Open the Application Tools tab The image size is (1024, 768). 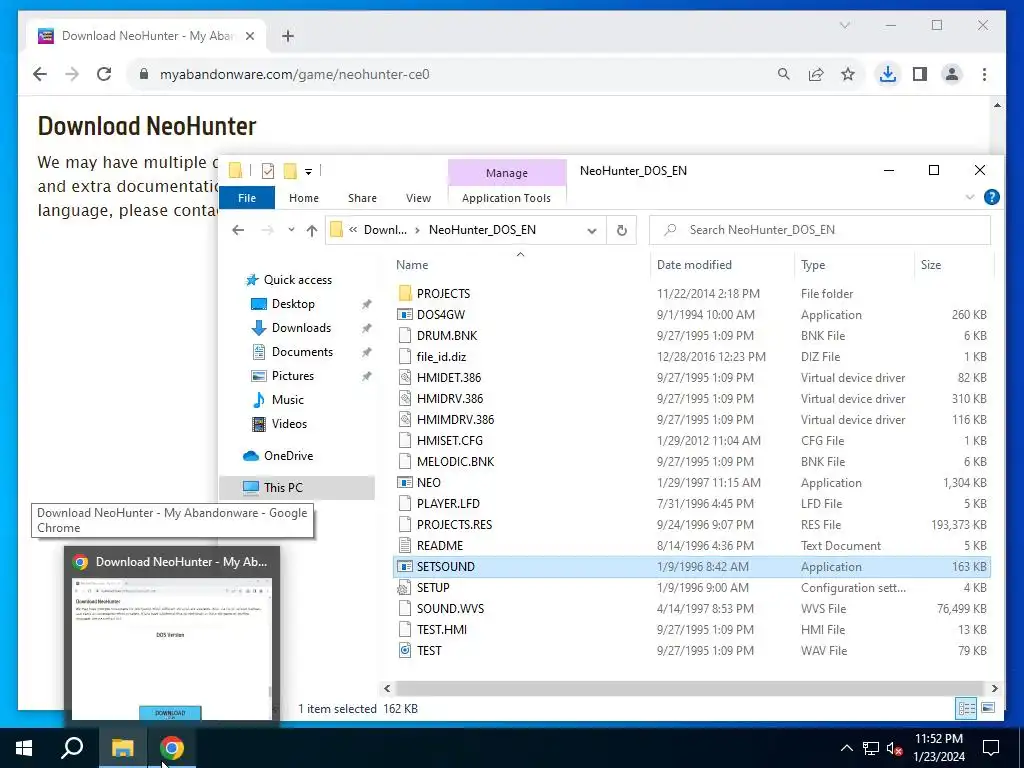click(506, 198)
